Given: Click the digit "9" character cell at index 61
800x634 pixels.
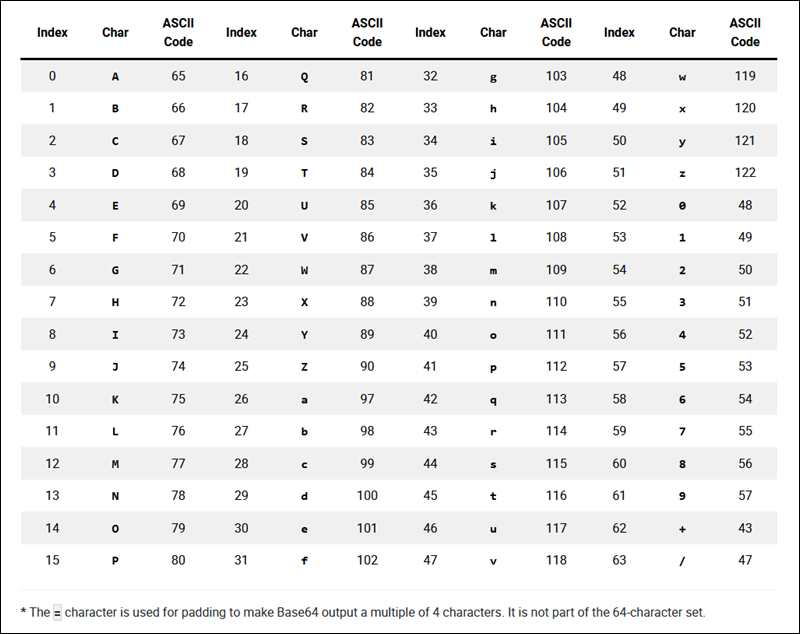Looking at the screenshot, I should 682,496.
